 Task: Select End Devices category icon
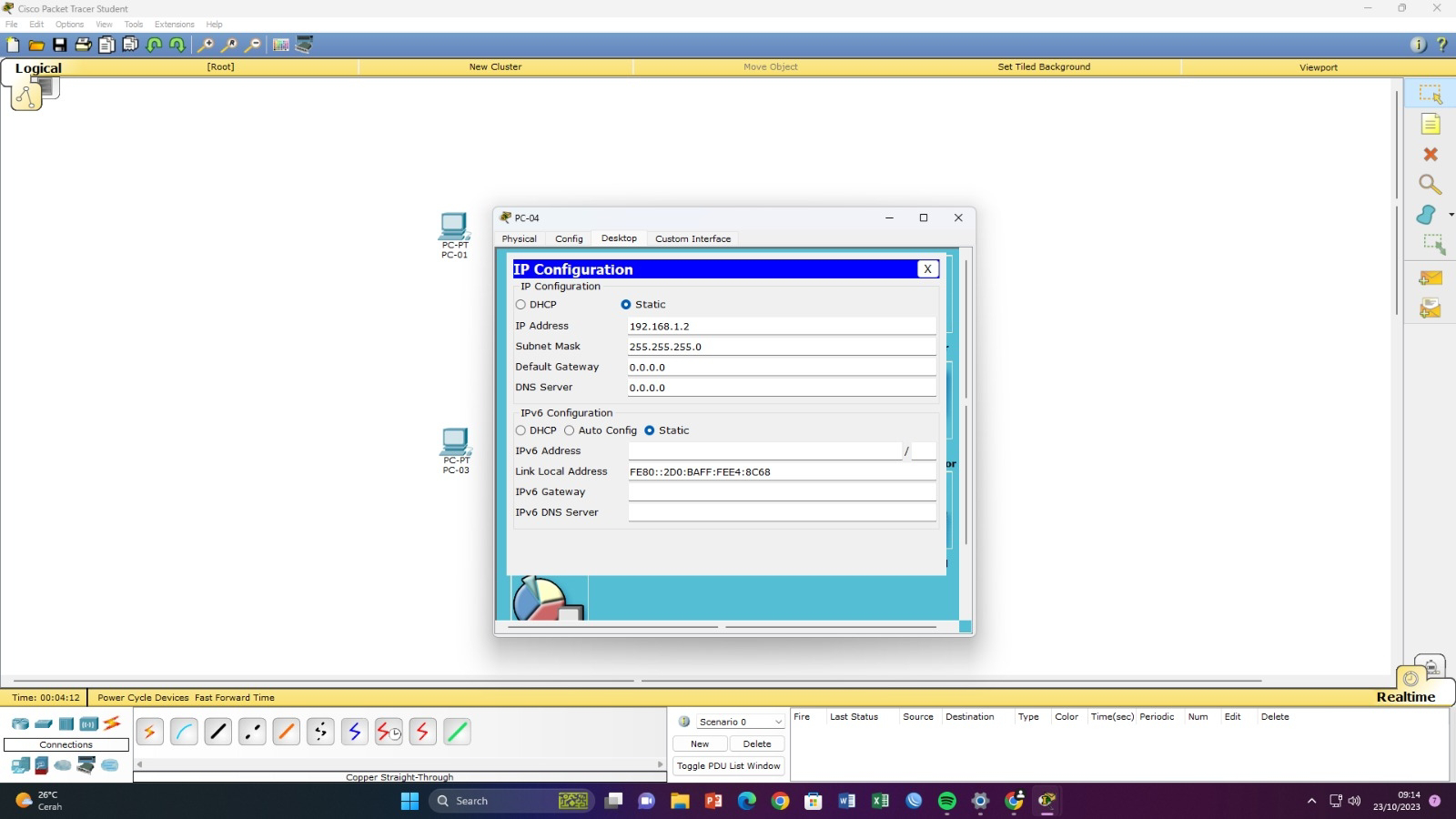point(20,766)
